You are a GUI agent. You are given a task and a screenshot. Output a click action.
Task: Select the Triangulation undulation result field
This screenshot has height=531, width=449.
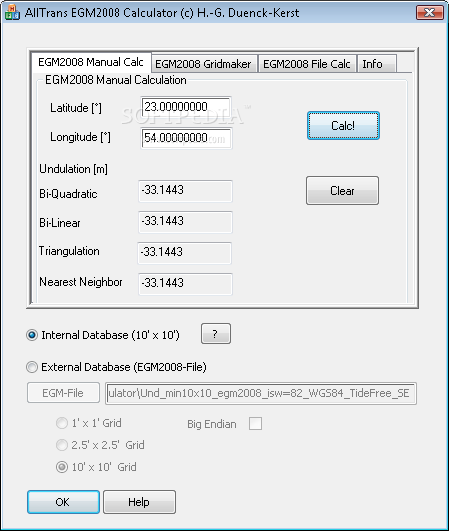pos(185,253)
